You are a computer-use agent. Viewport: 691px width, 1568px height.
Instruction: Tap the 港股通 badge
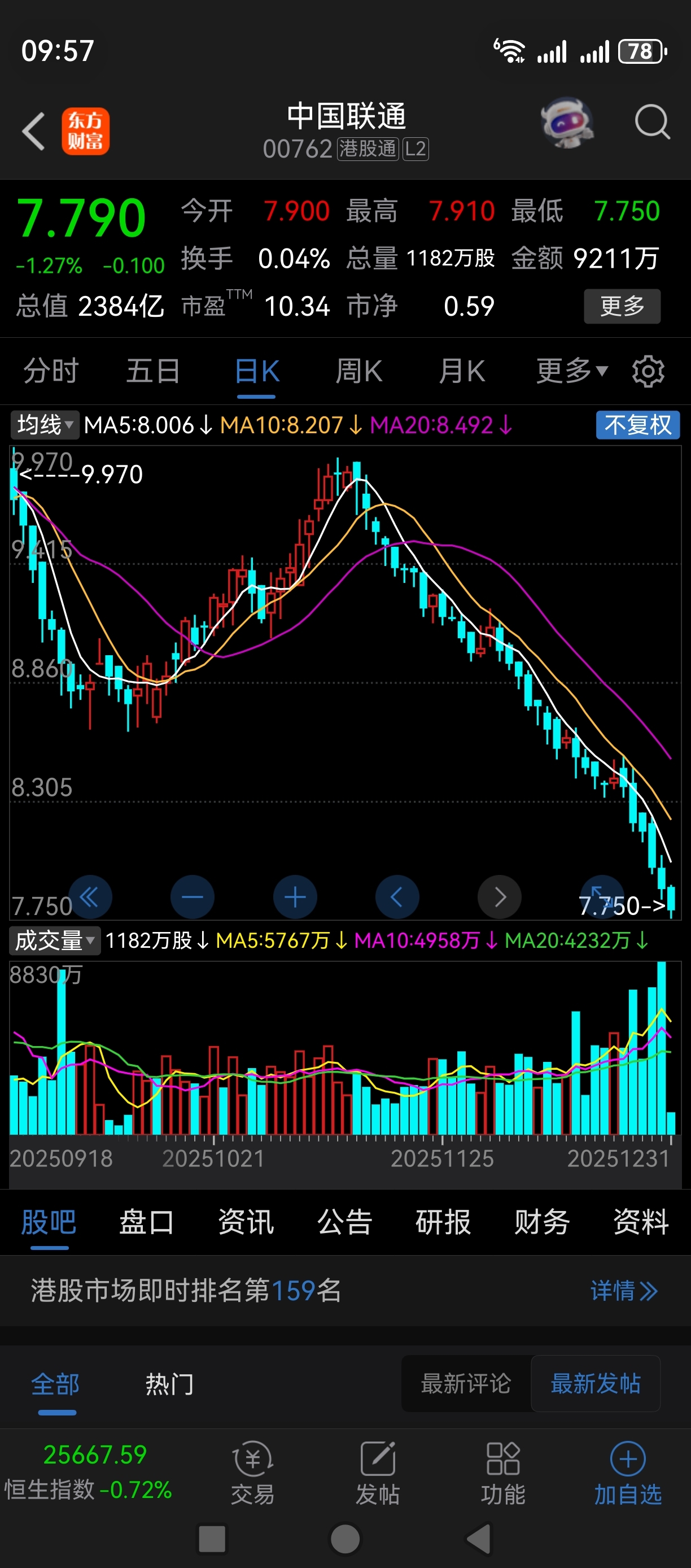tap(368, 149)
